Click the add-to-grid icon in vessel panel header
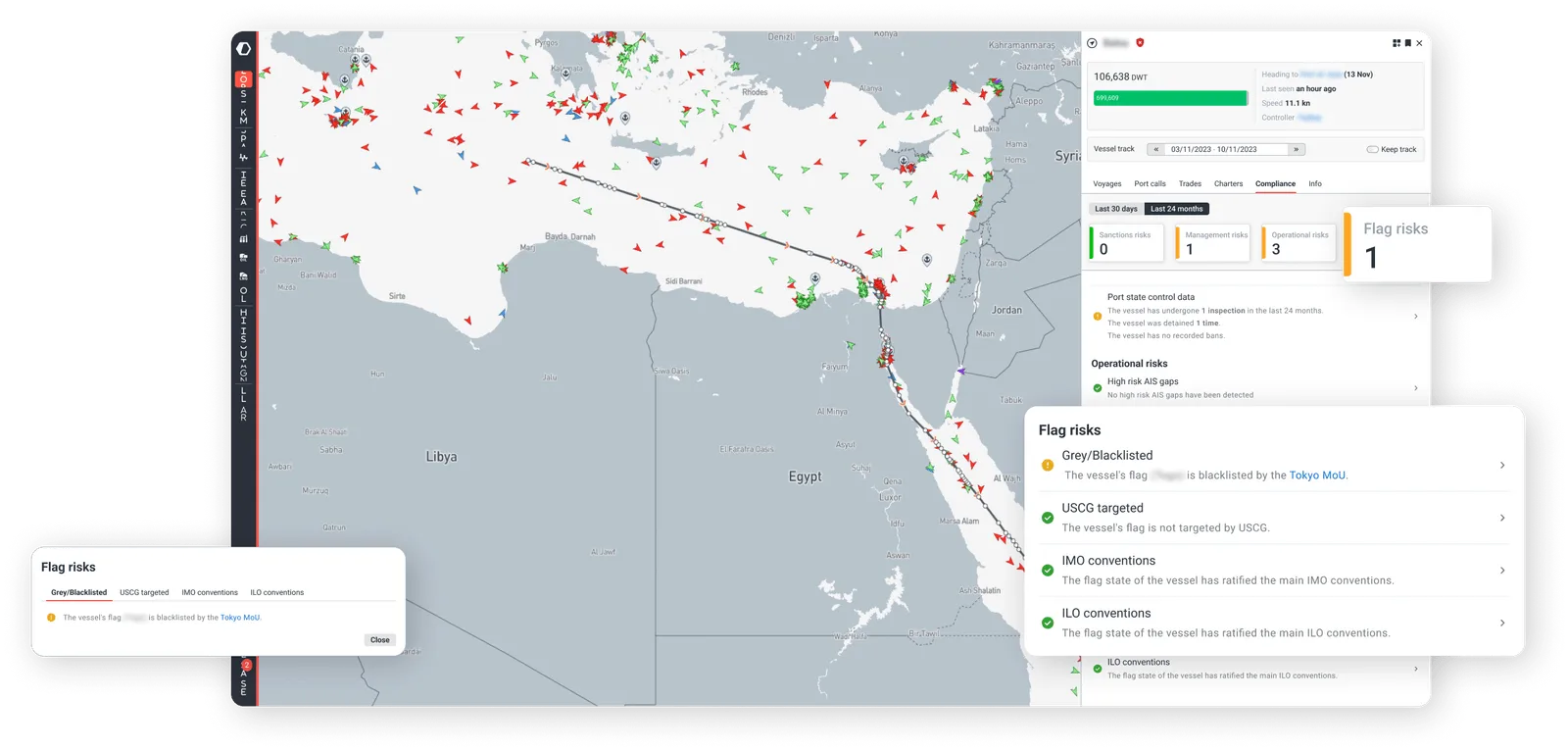The height and width of the screenshot is (750, 1568). tap(1396, 43)
